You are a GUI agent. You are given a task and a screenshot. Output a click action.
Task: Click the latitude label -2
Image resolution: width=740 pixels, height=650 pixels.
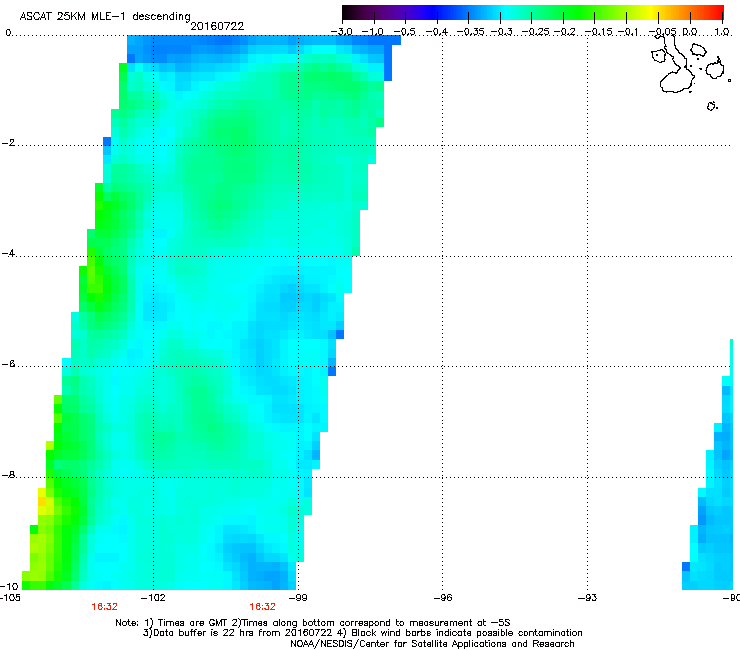(8, 143)
